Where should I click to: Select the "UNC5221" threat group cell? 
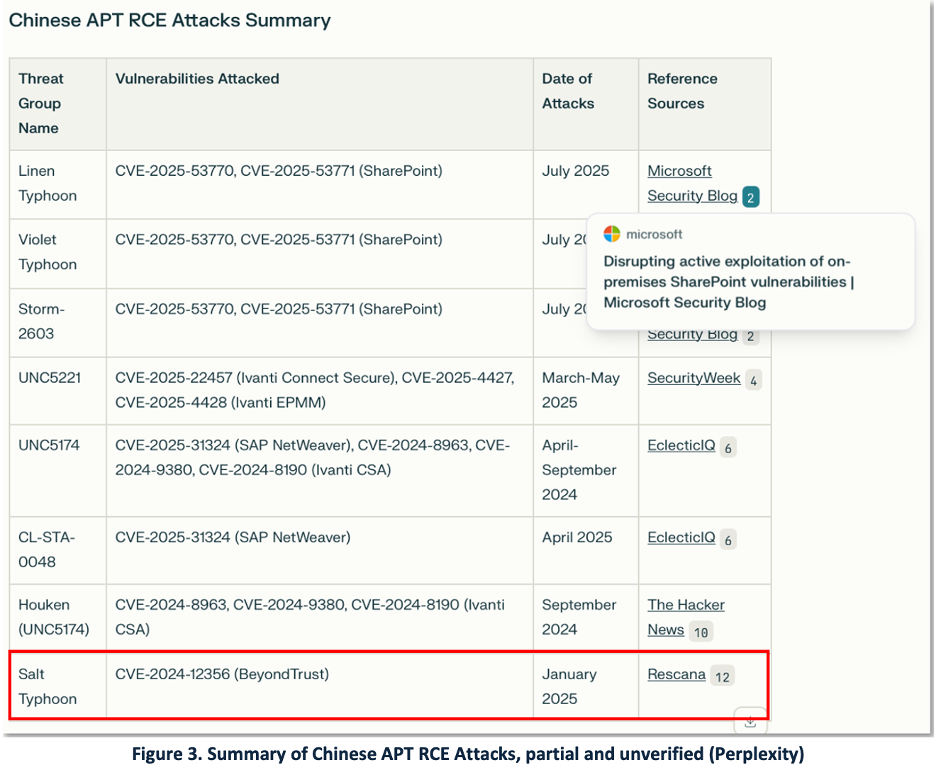tap(58, 391)
